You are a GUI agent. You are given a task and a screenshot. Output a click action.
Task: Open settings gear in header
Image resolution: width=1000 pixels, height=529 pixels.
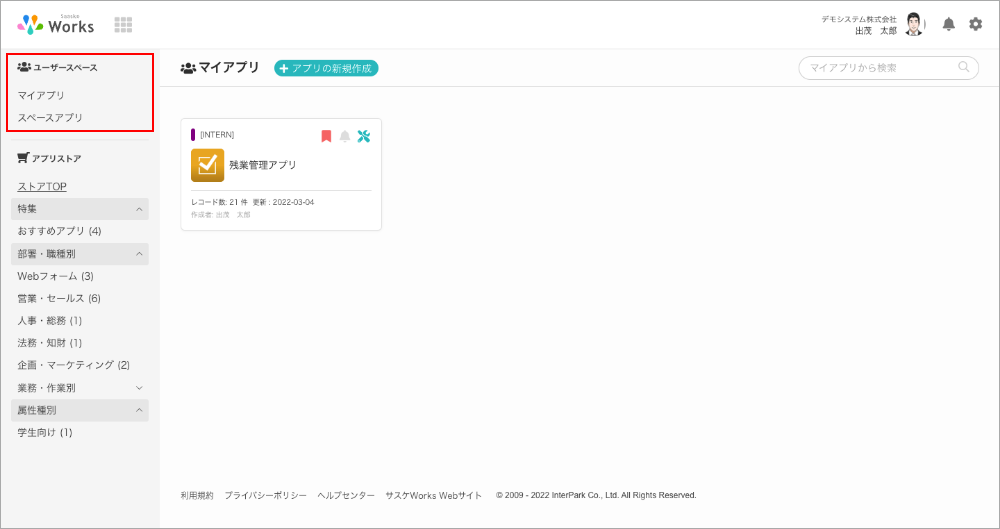[x=976, y=24]
